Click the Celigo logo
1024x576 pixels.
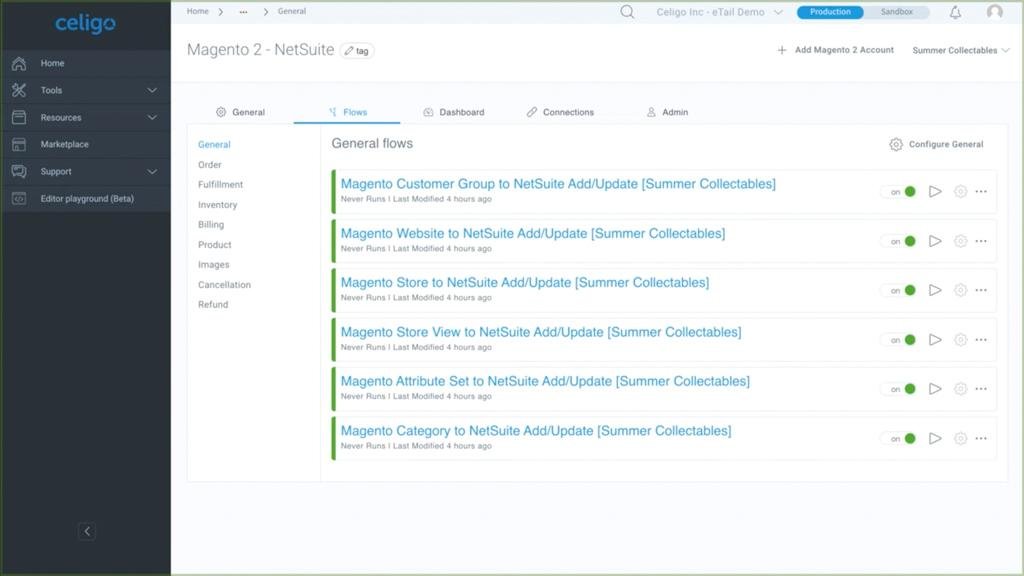[86, 24]
